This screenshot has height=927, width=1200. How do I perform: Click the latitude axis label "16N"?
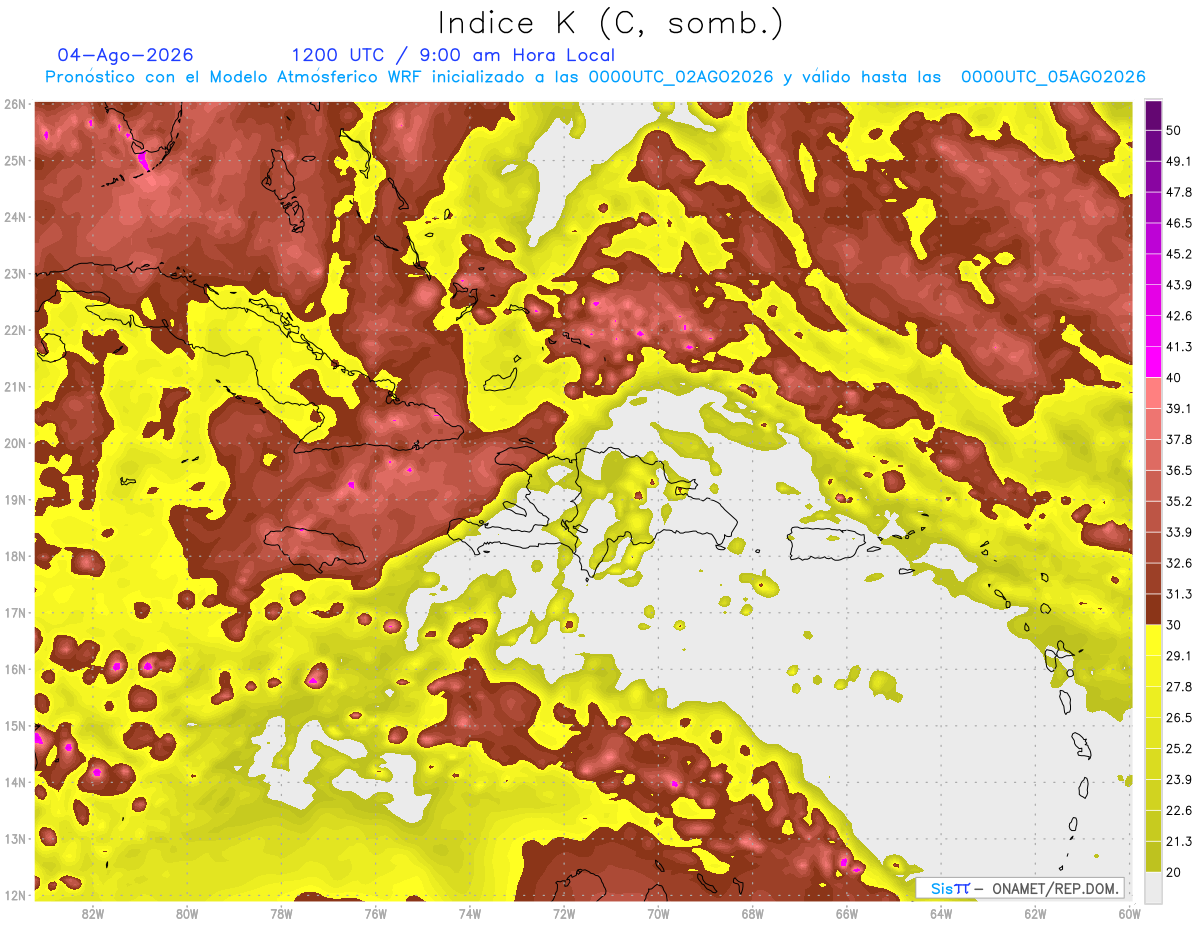point(15,669)
